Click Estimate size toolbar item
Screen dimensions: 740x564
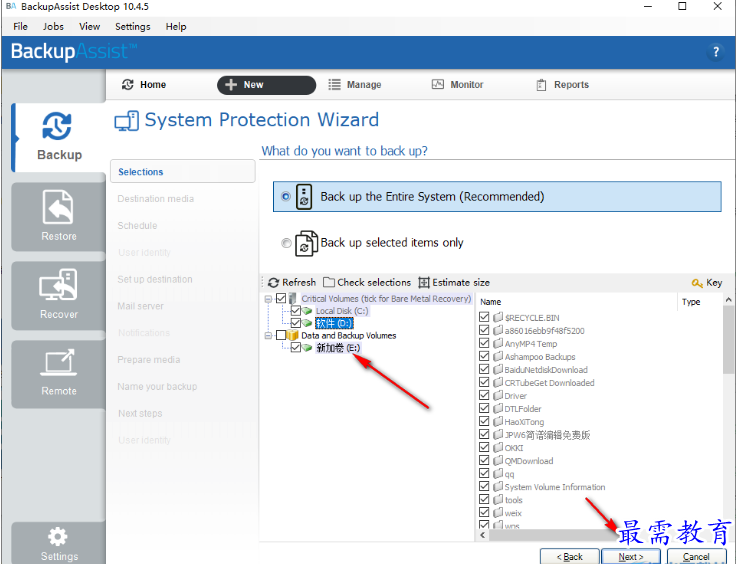click(454, 282)
